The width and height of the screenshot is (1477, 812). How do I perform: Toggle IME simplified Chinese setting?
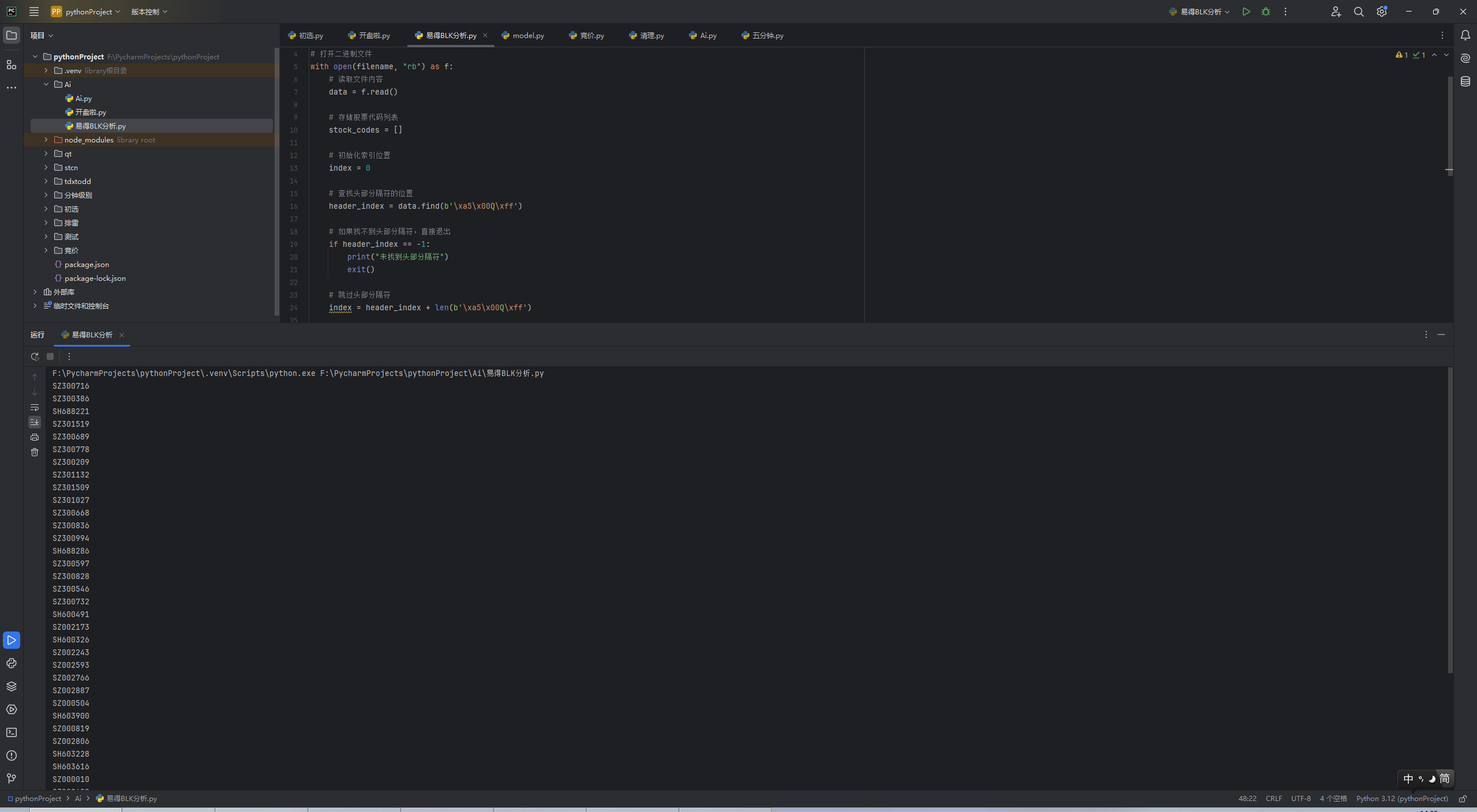1445,779
